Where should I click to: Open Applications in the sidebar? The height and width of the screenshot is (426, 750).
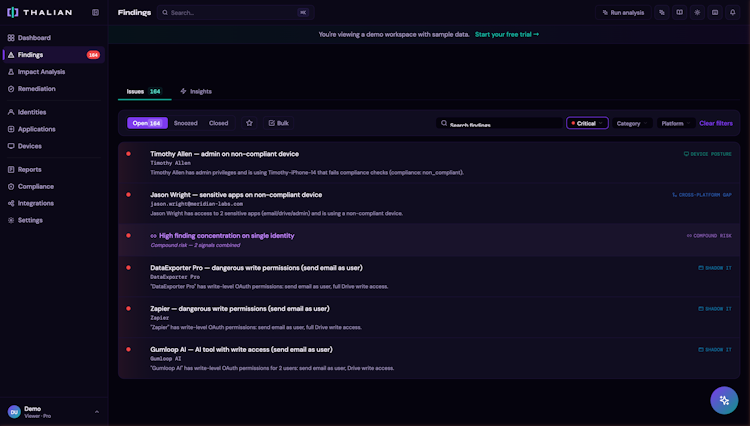point(54,129)
